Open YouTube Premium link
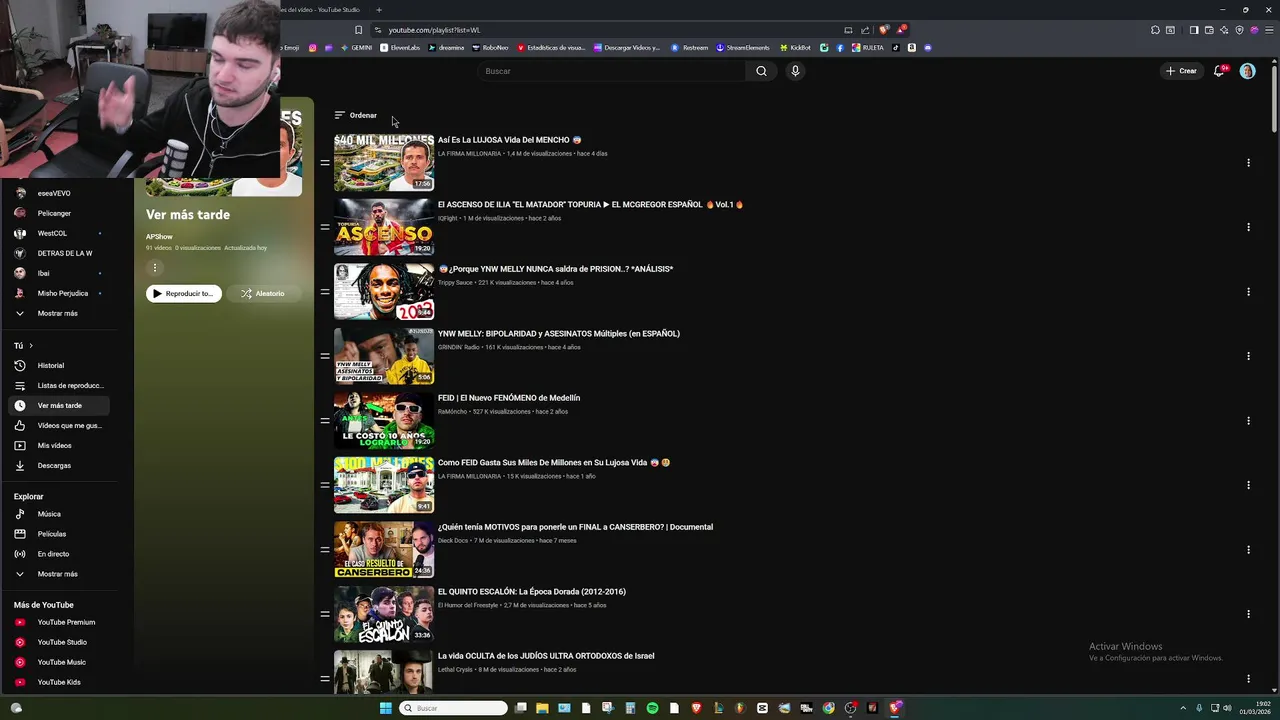The height and width of the screenshot is (720, 1280). pyautogui.click(x=60, y=622)
